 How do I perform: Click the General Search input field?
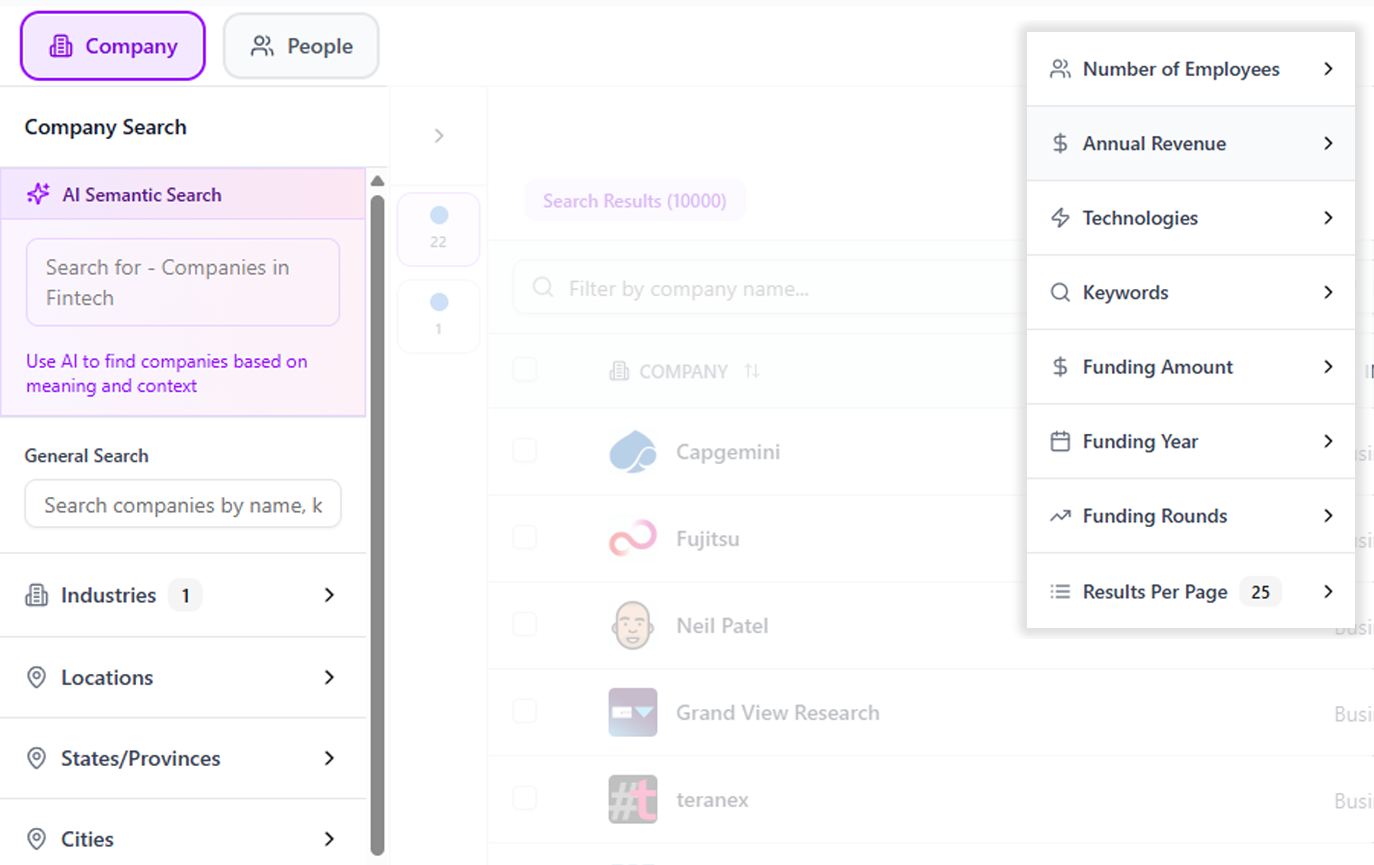point(183,505)
